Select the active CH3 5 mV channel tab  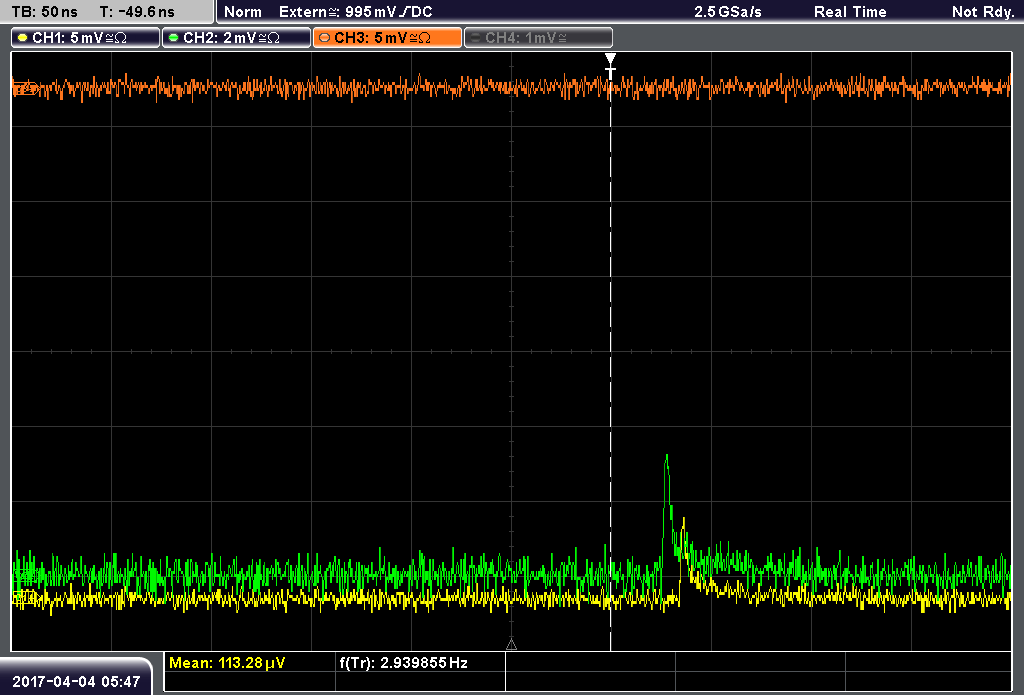tap(387, 38)
